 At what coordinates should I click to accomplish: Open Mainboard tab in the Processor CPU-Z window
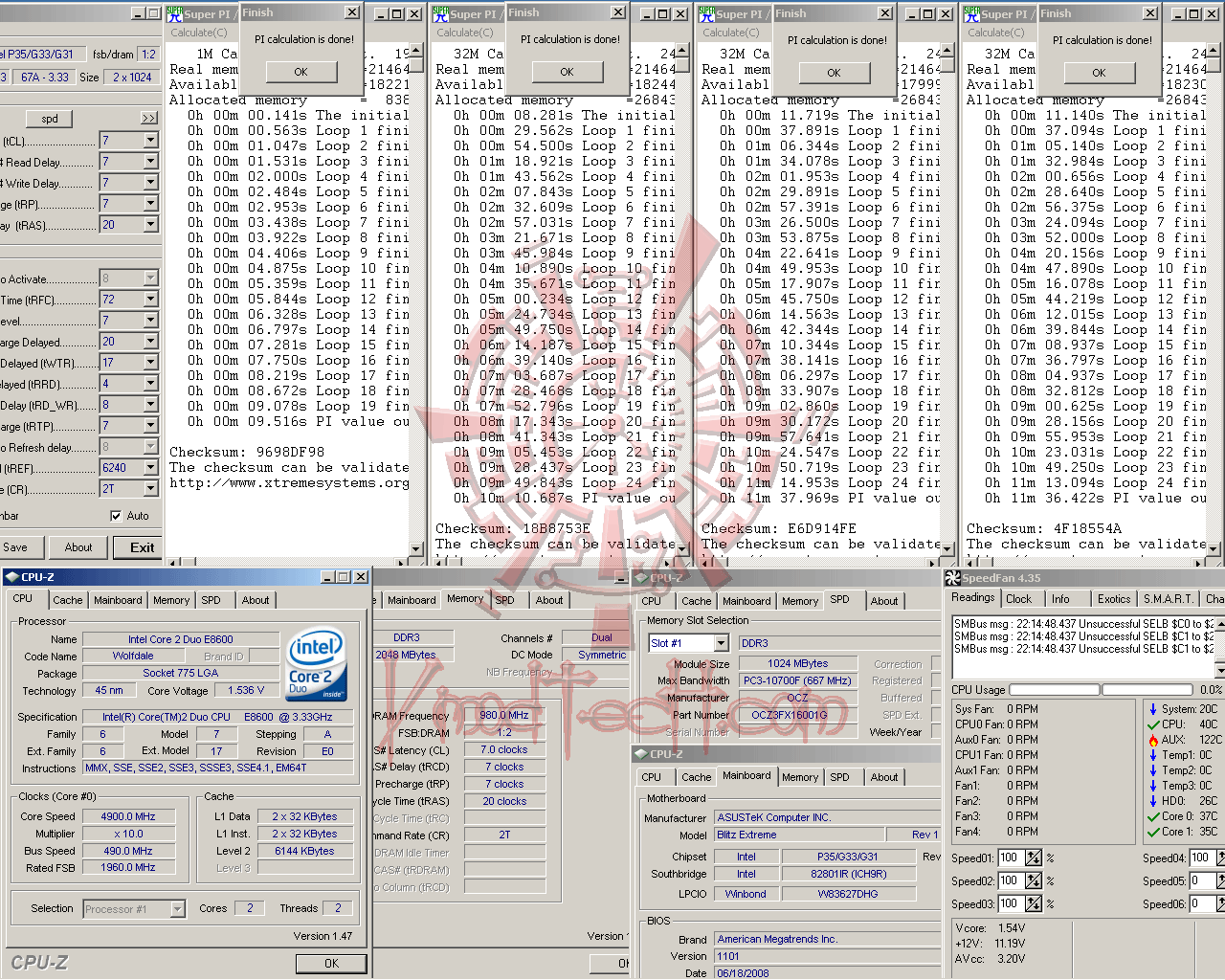118,600
